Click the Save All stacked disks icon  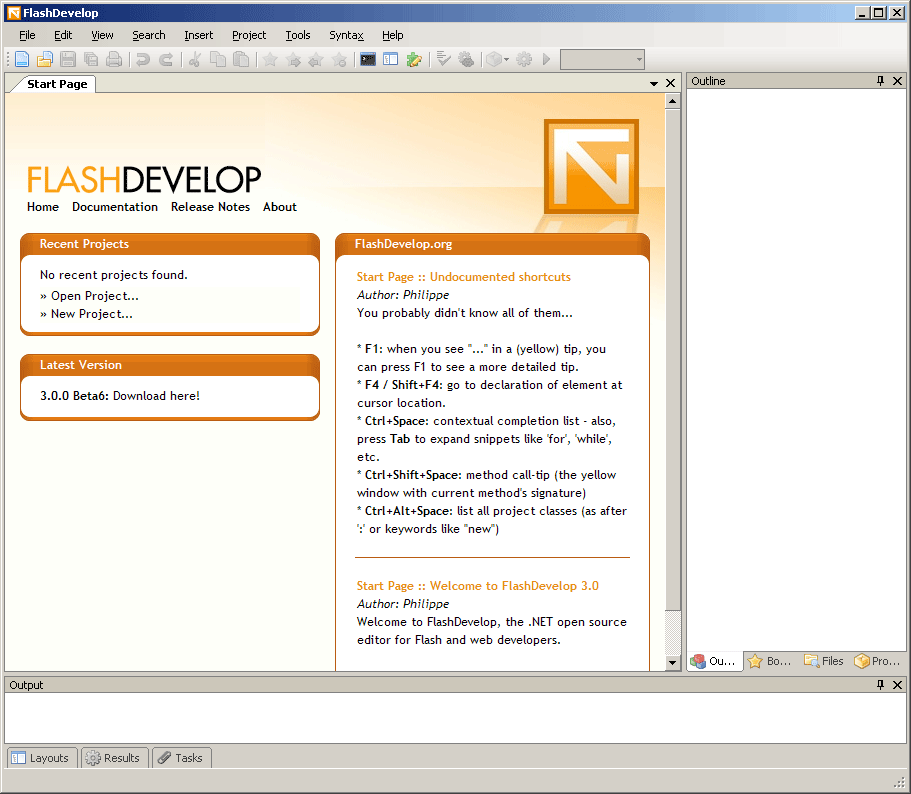click(91, 59)
